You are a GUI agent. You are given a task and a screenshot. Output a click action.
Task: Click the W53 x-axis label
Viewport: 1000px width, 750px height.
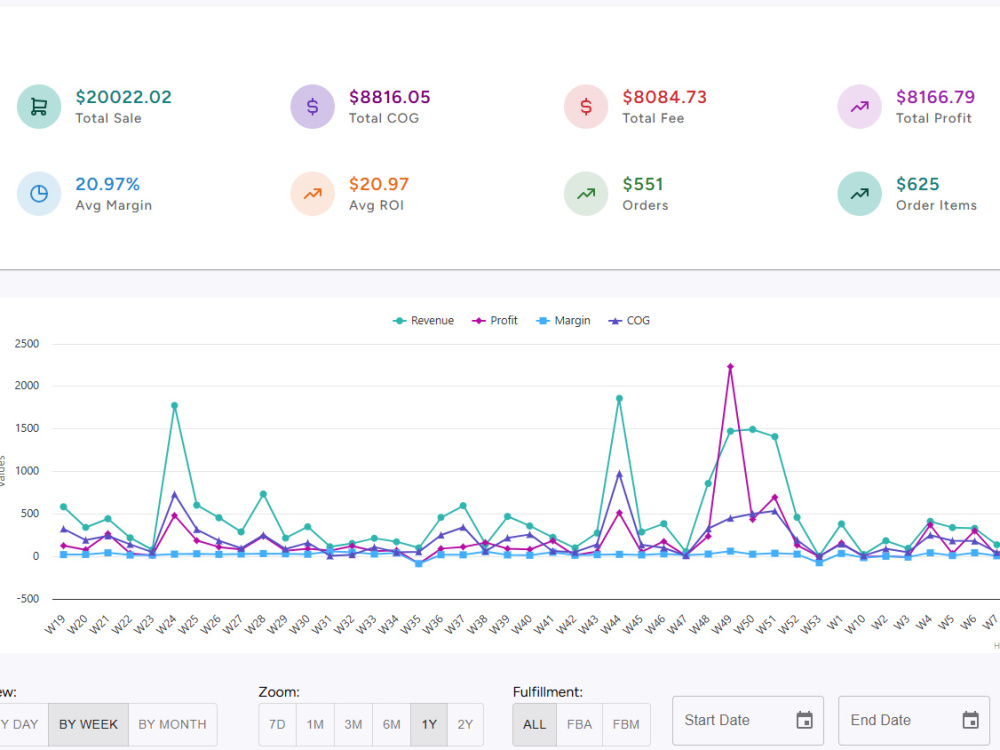[x=811, y=624]
